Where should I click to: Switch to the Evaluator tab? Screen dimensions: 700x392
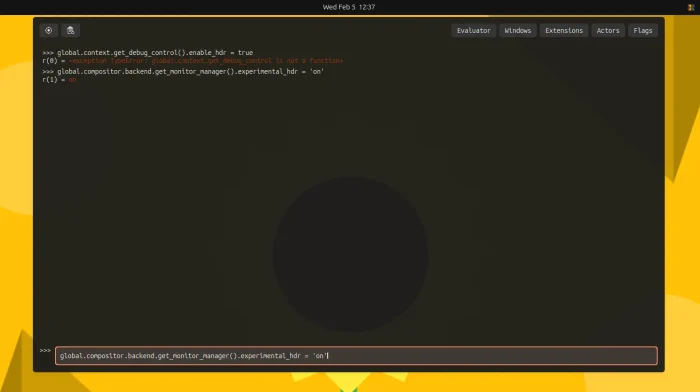coord(473,30)
